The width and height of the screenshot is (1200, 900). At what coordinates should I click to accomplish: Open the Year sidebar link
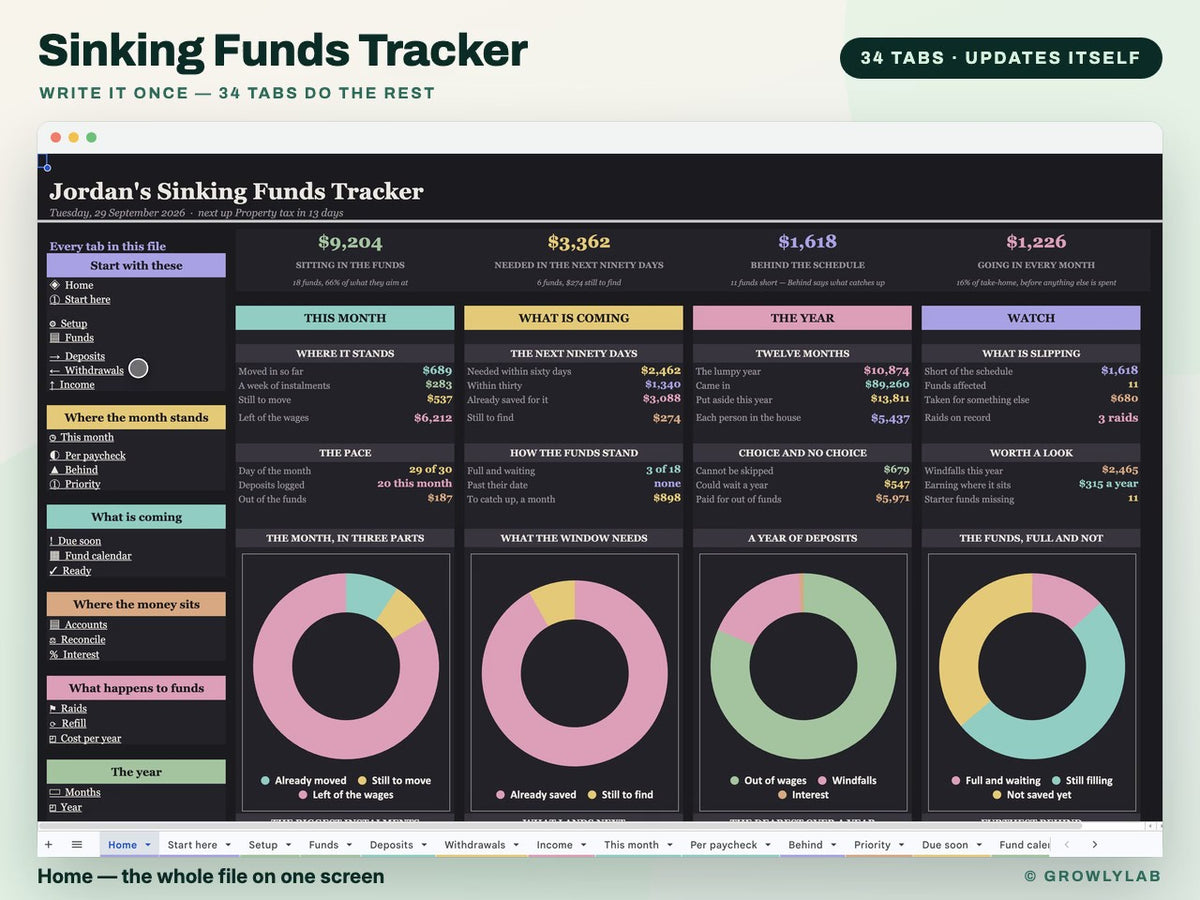click(66, 807)
